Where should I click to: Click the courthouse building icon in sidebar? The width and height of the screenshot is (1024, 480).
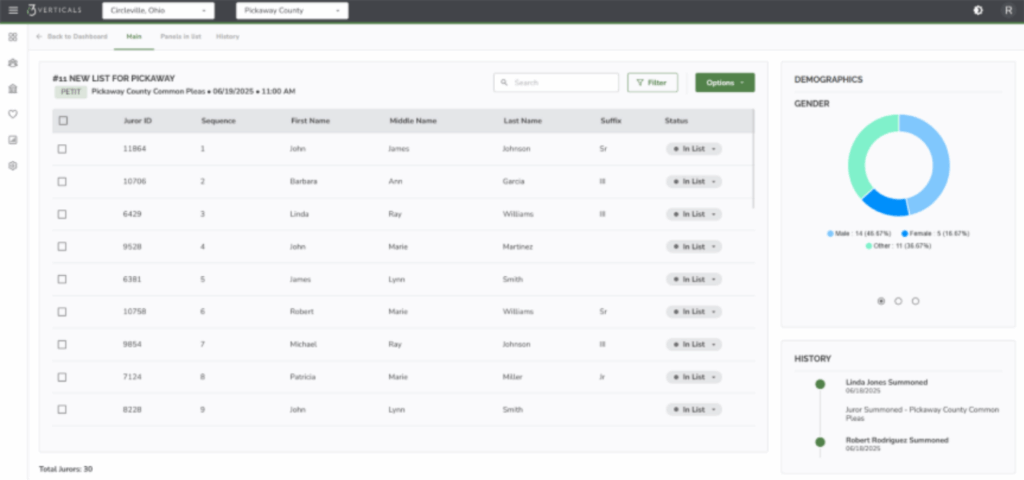point(13,89)
